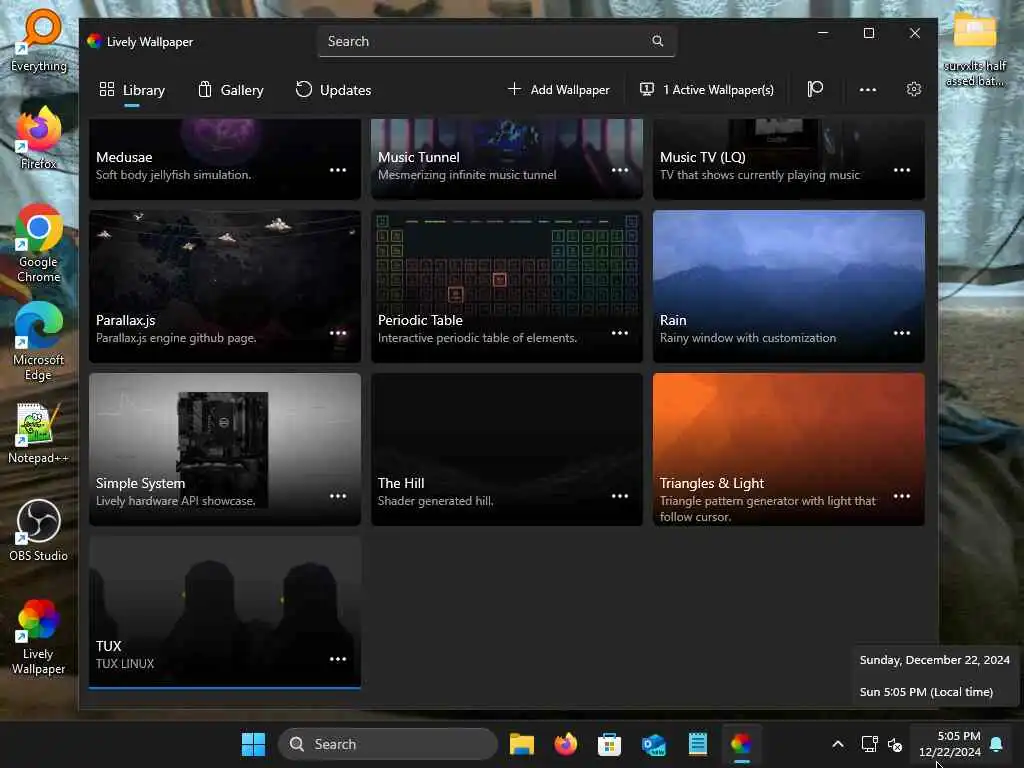Open the Windows Start menu
This screenshot has width=1024, height=768.
[253, 744]
